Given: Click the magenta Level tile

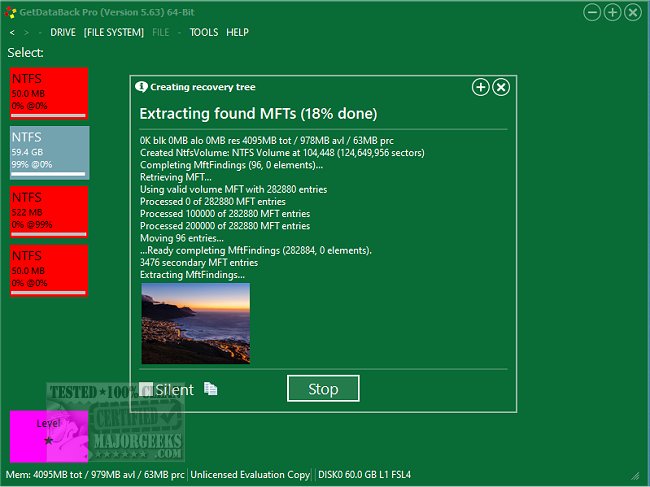Looking at the screenshot, I should coord(49,436).
